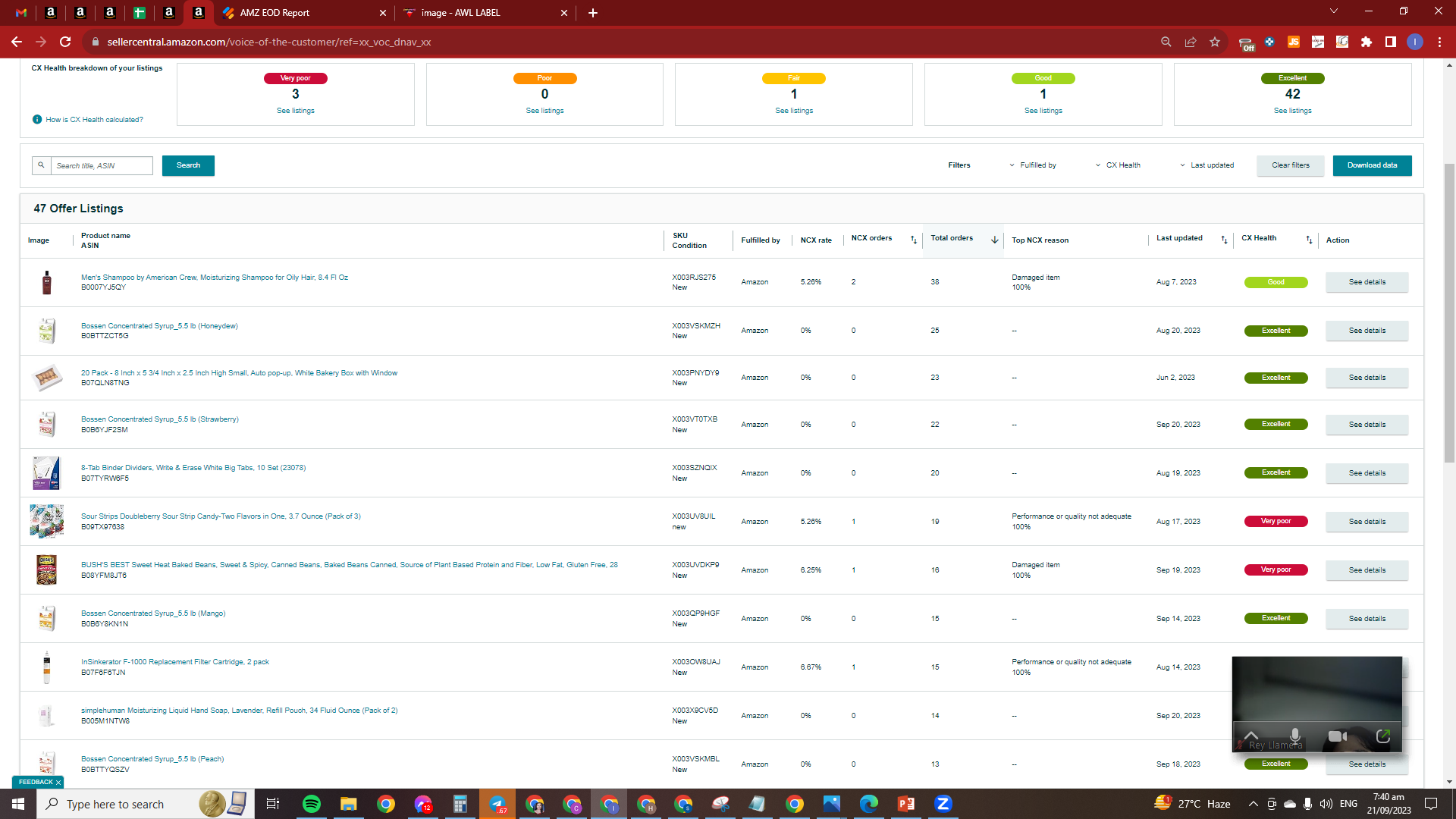Viewport: 1456px width, 819px height.
Task: Open PowerPoint from the taskbar
Action: (x=906, y=804)
